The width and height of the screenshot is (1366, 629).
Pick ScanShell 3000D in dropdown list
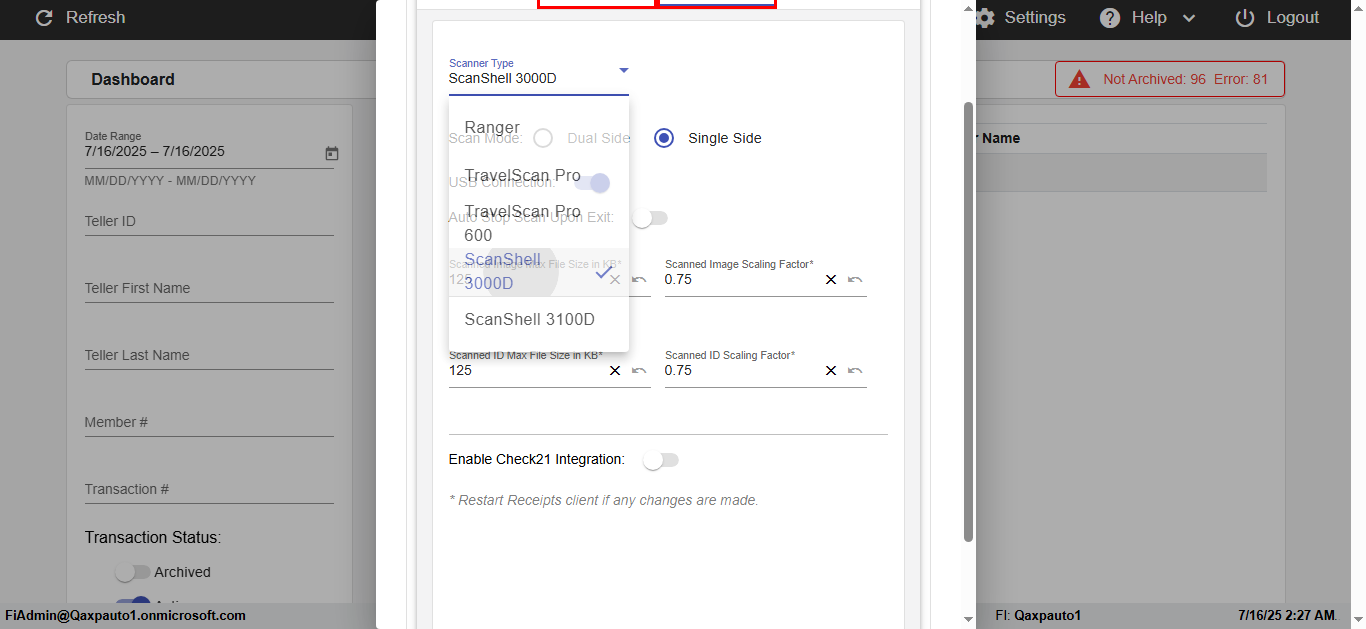pyautogui.click(x=539, y=272)
